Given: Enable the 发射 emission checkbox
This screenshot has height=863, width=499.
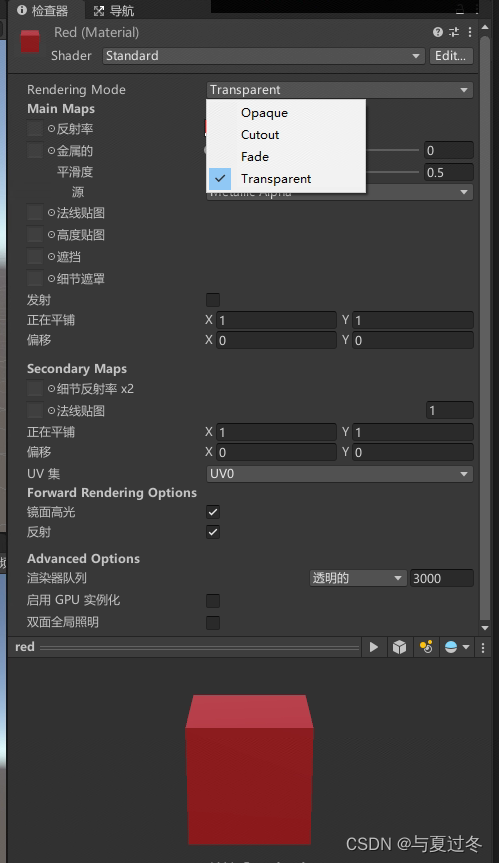Looking at the screenshot, I should point(213,300).
